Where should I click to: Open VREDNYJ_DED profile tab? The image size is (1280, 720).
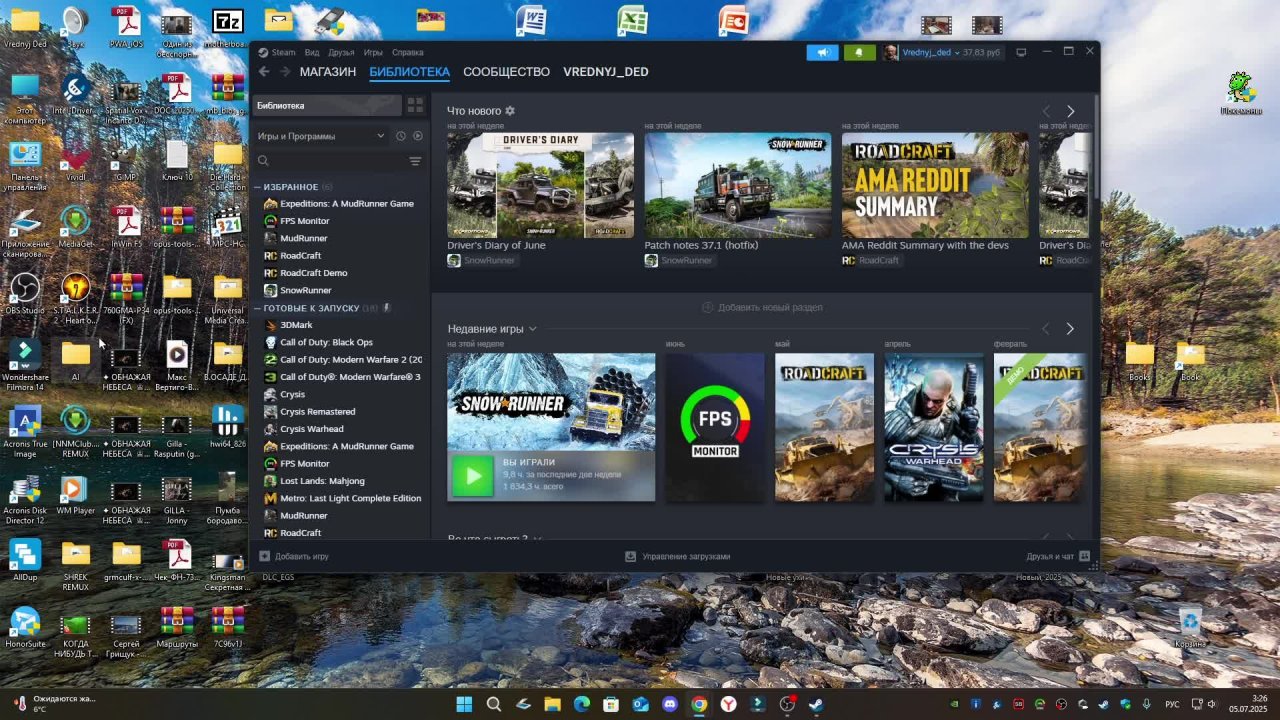point(606,72)
